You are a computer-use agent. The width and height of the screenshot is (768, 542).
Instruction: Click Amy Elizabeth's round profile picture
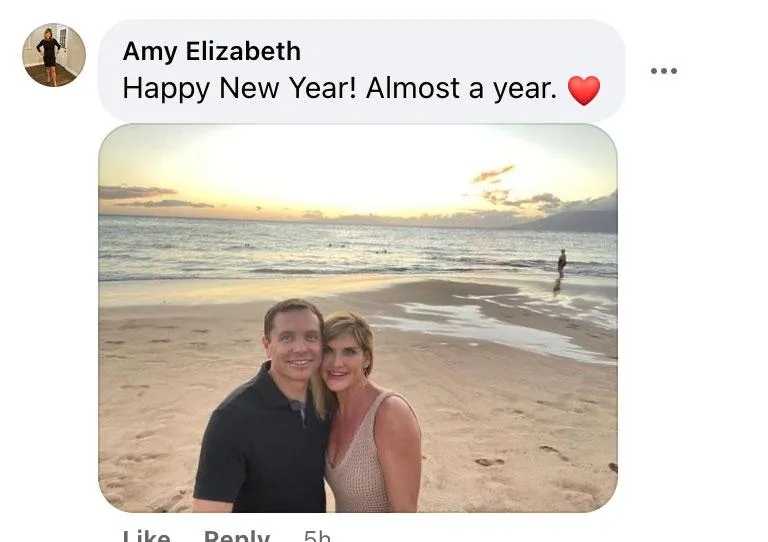pos(54,55)
